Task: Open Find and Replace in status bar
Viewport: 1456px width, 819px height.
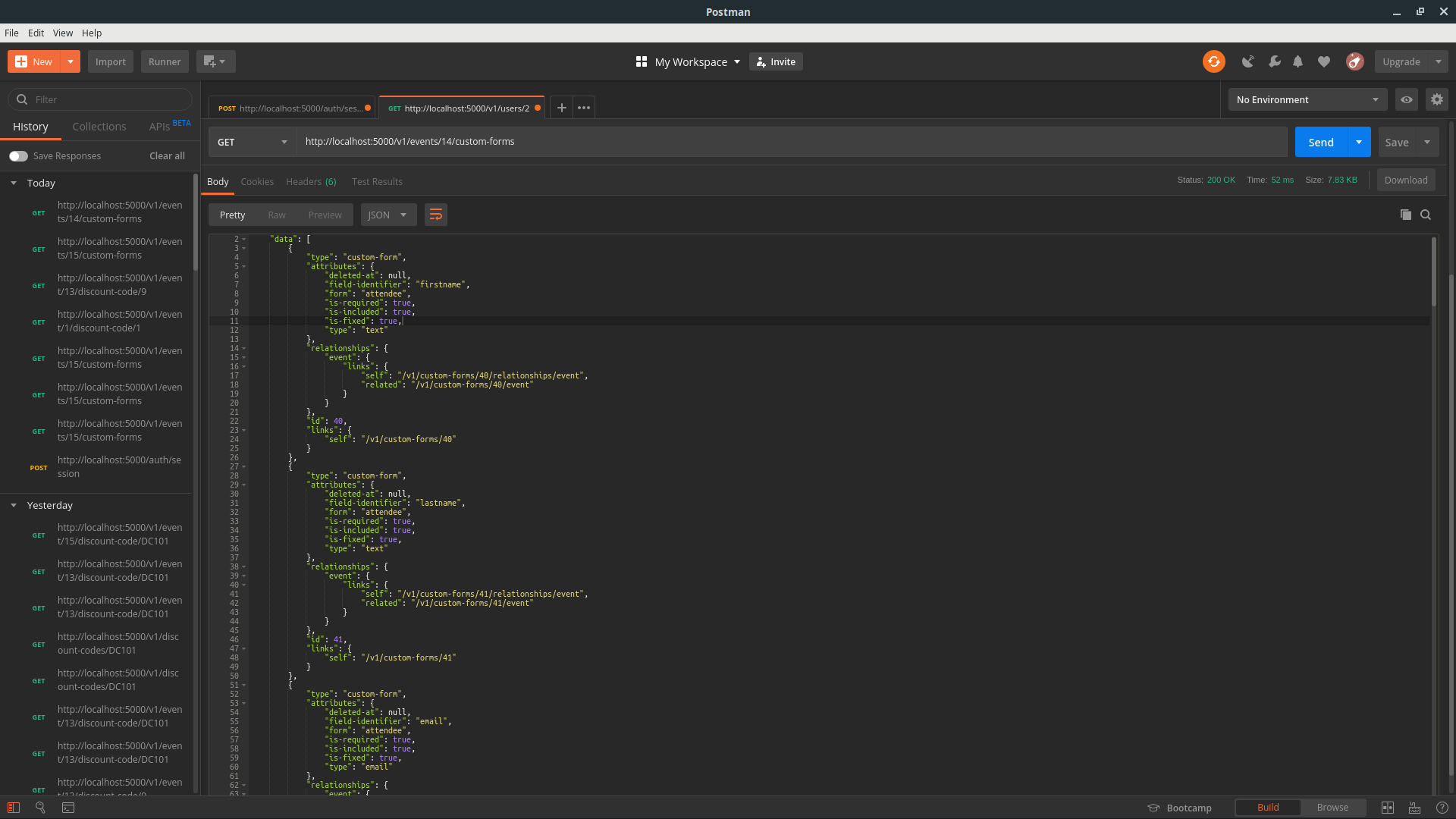Action: click(x=41, y=808)
